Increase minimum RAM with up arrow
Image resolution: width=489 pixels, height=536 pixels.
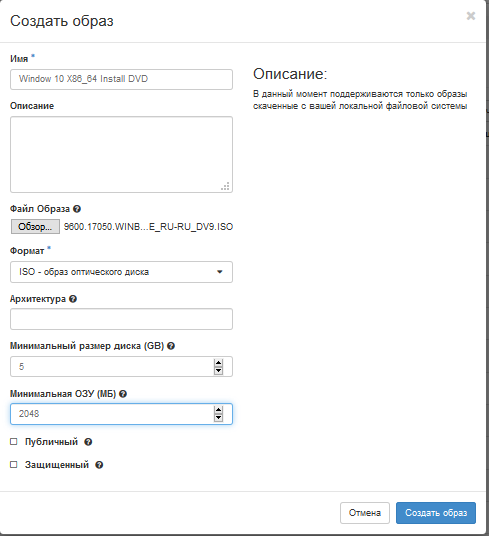[x=218, y=410]
